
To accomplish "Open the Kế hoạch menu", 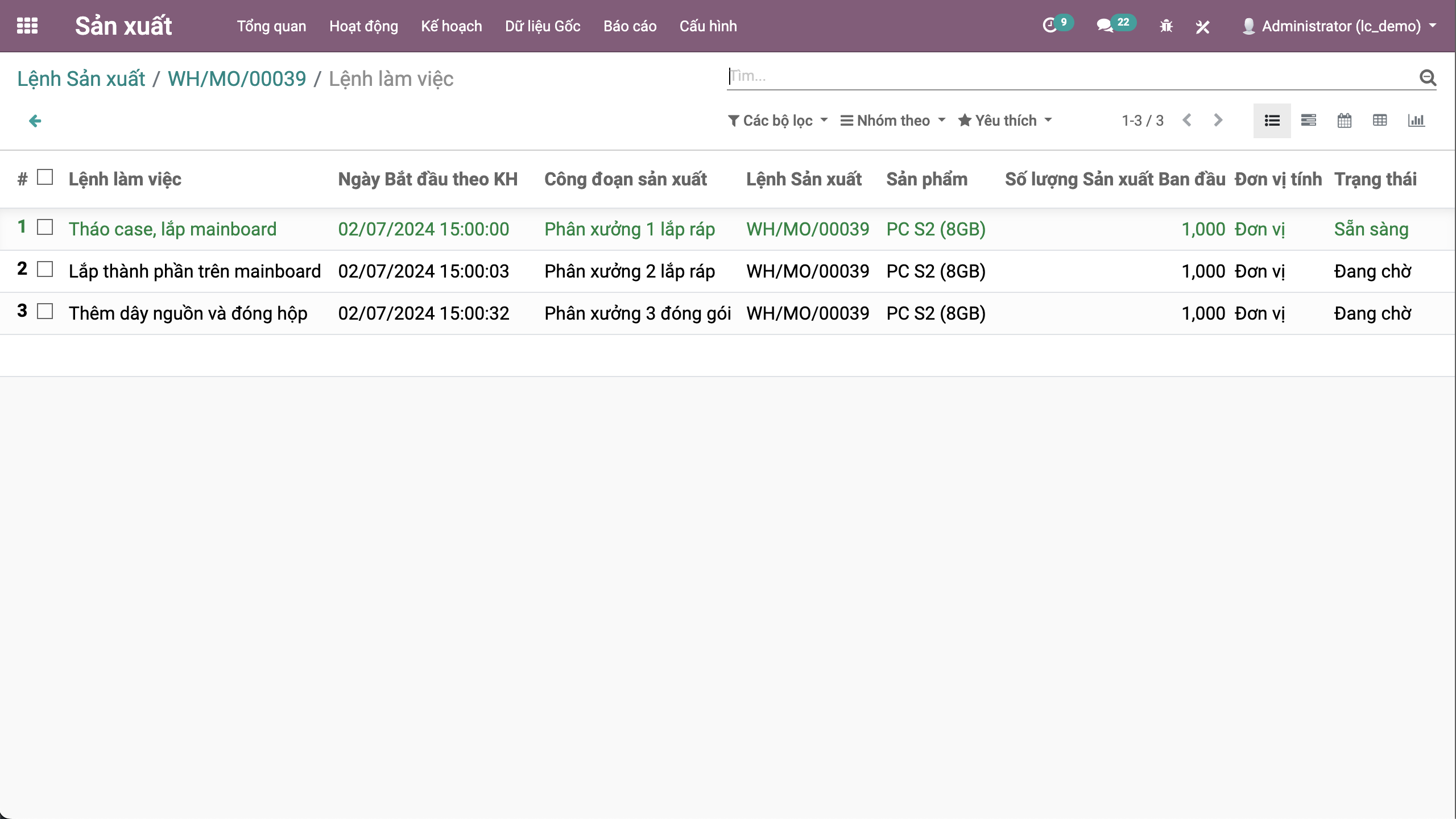I will tap(451, 26).
